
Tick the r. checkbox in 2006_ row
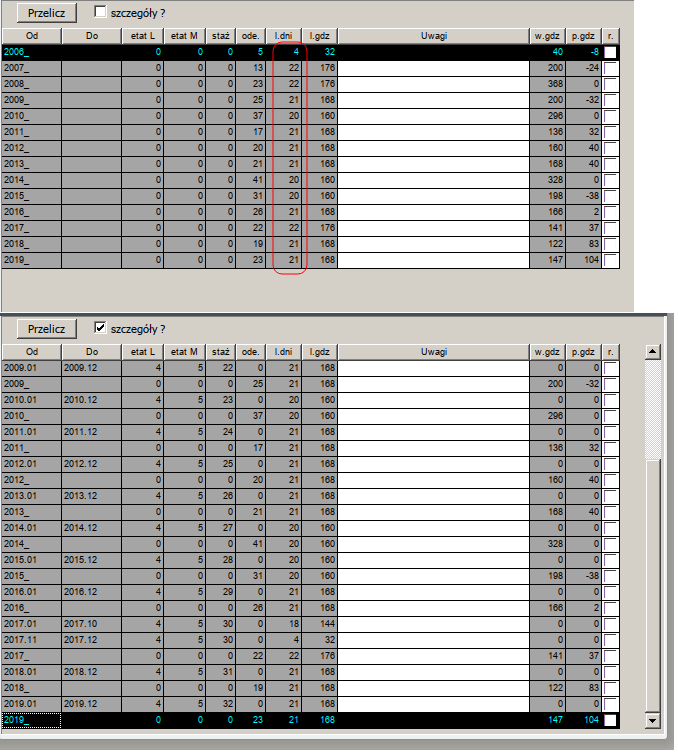click(x=610, y=52)
